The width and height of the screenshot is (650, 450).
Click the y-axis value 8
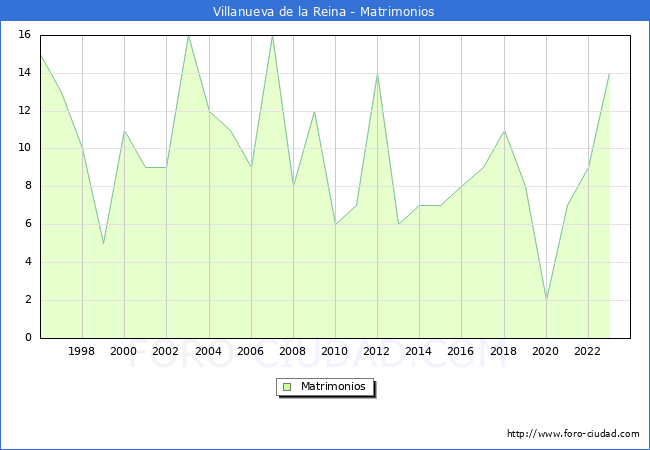tap(28, 186)
